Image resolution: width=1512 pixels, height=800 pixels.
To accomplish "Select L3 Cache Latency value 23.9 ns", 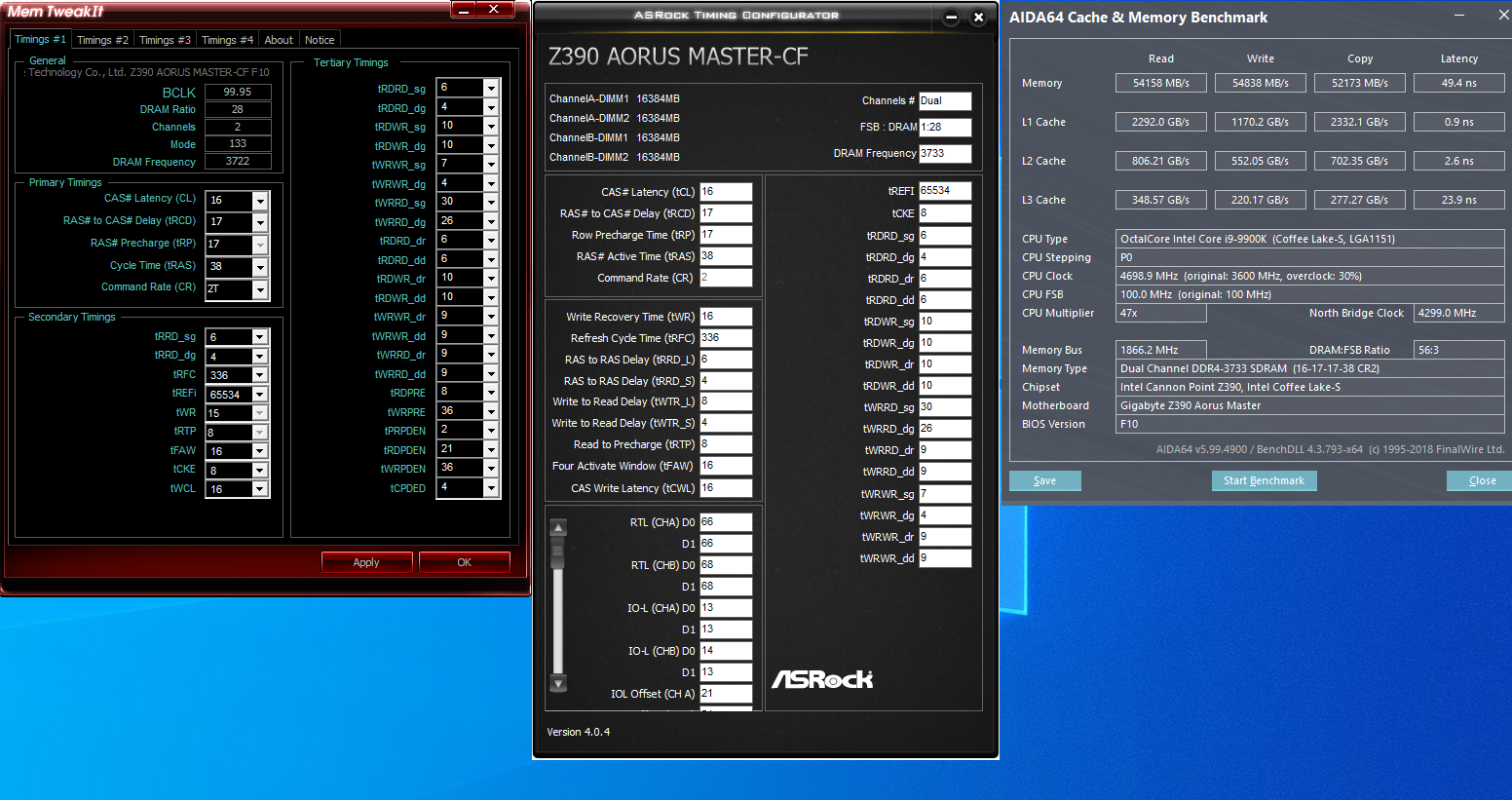I will pos(1459,200).
